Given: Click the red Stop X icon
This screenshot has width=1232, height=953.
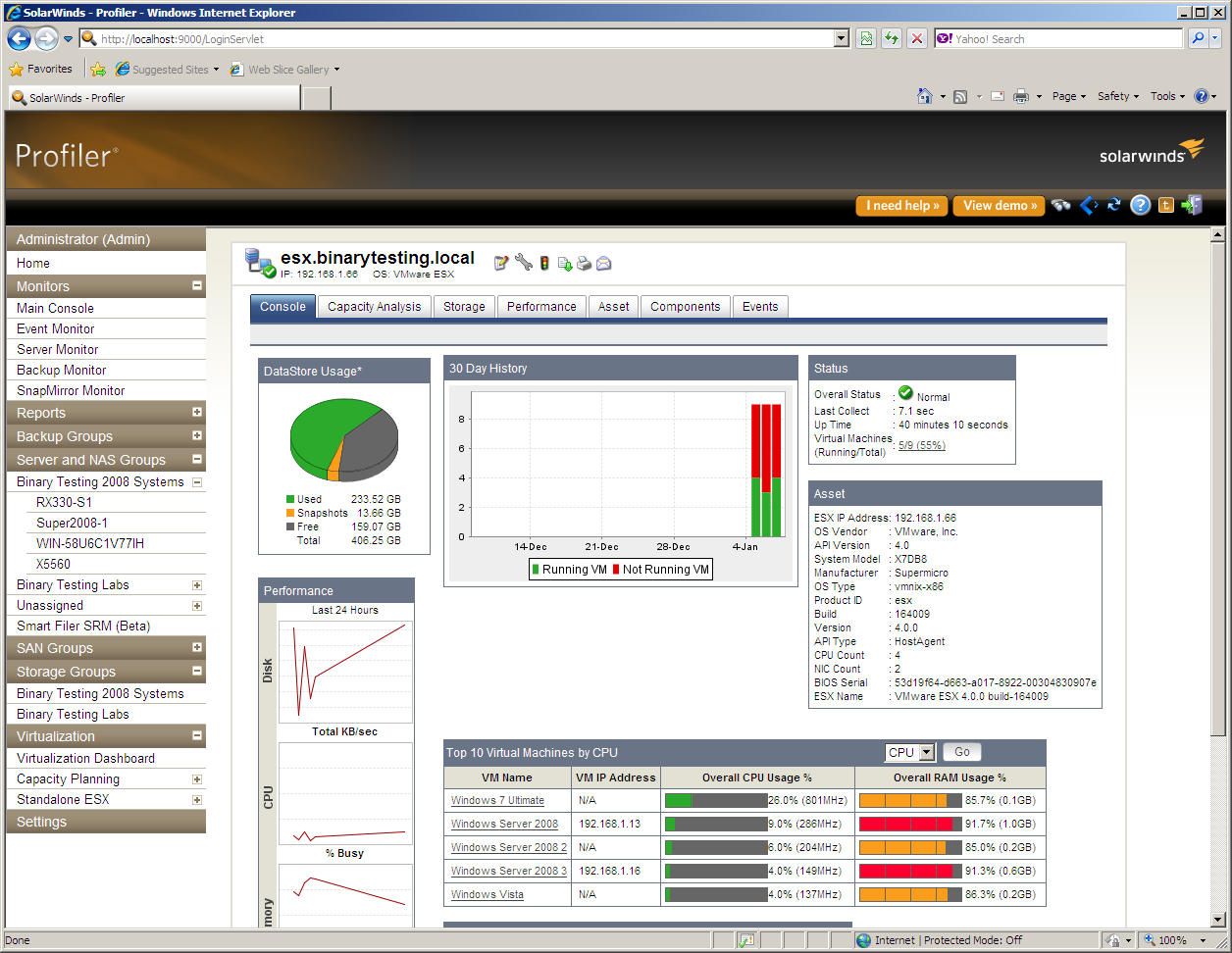Looking at the screenshot, I should pos(917,39).
